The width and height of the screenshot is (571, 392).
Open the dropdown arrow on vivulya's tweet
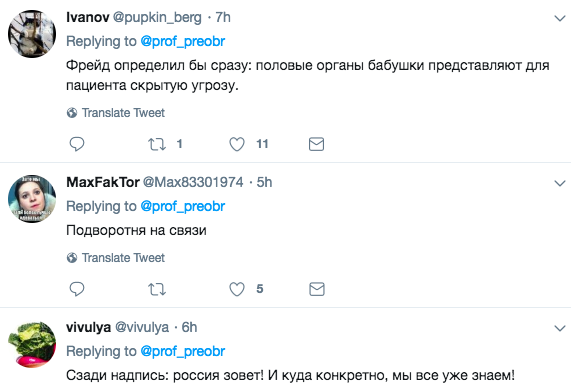[560, 329]
